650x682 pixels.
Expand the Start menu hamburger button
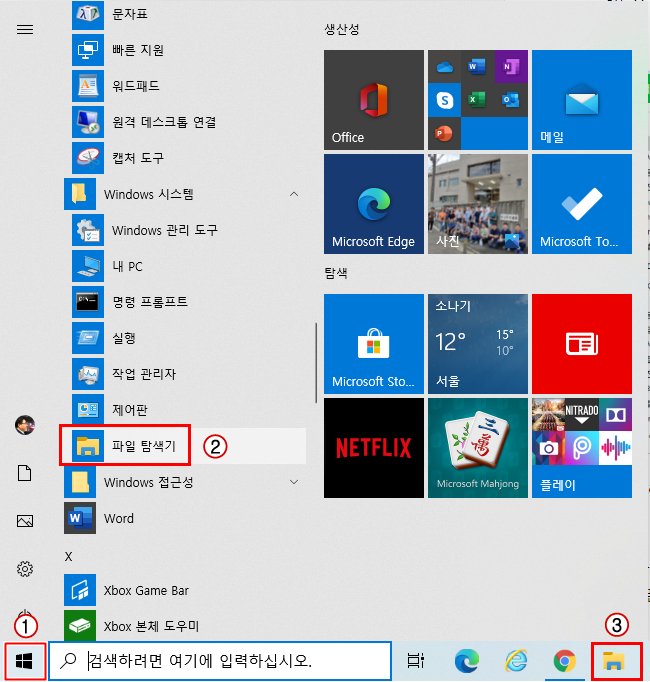click(25, 29)
